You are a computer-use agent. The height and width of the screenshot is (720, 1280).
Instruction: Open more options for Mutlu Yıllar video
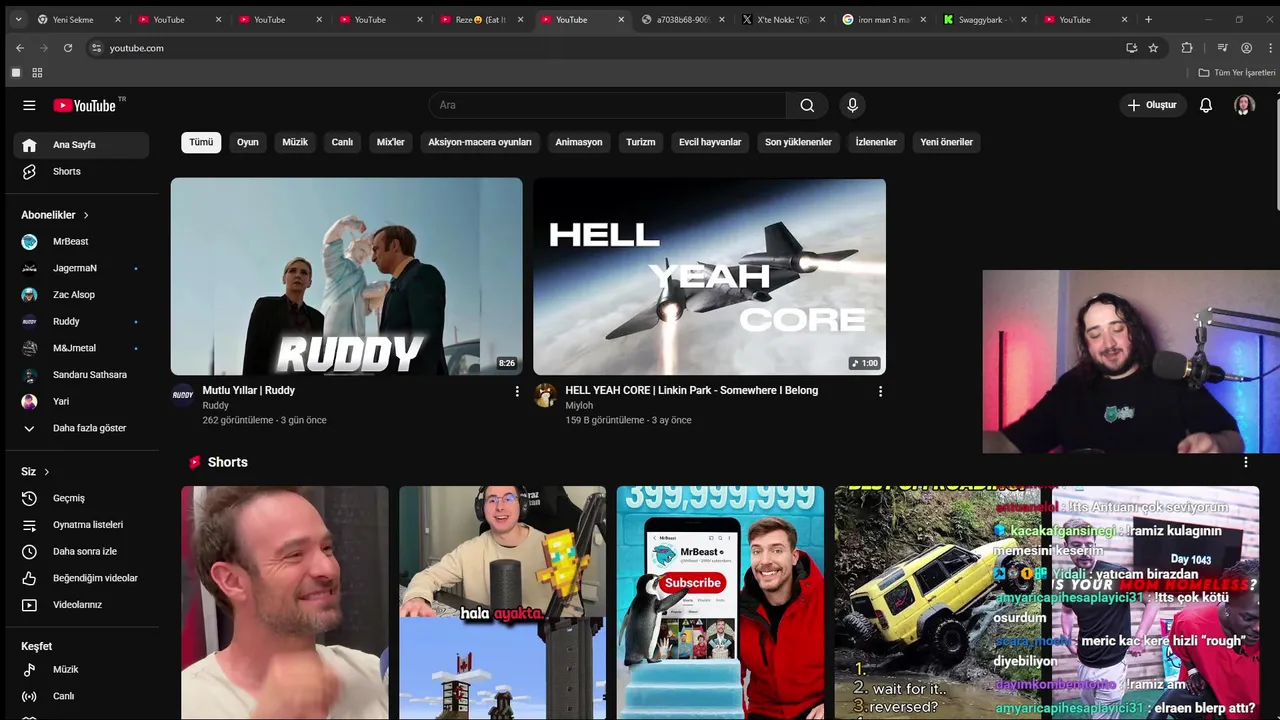pyautogui.click(x=517, y=391)
